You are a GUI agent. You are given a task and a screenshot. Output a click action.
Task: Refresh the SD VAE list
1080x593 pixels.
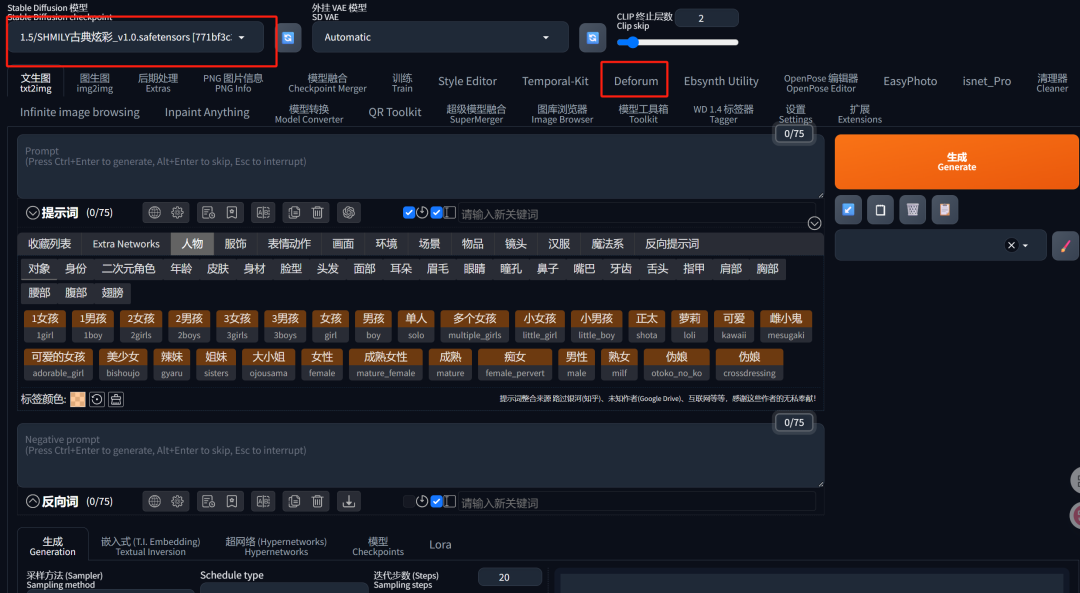592,38
